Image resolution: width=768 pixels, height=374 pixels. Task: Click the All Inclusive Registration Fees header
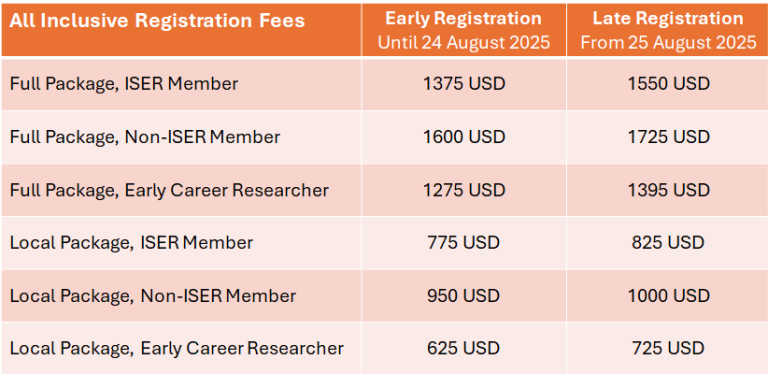point(157,21)
